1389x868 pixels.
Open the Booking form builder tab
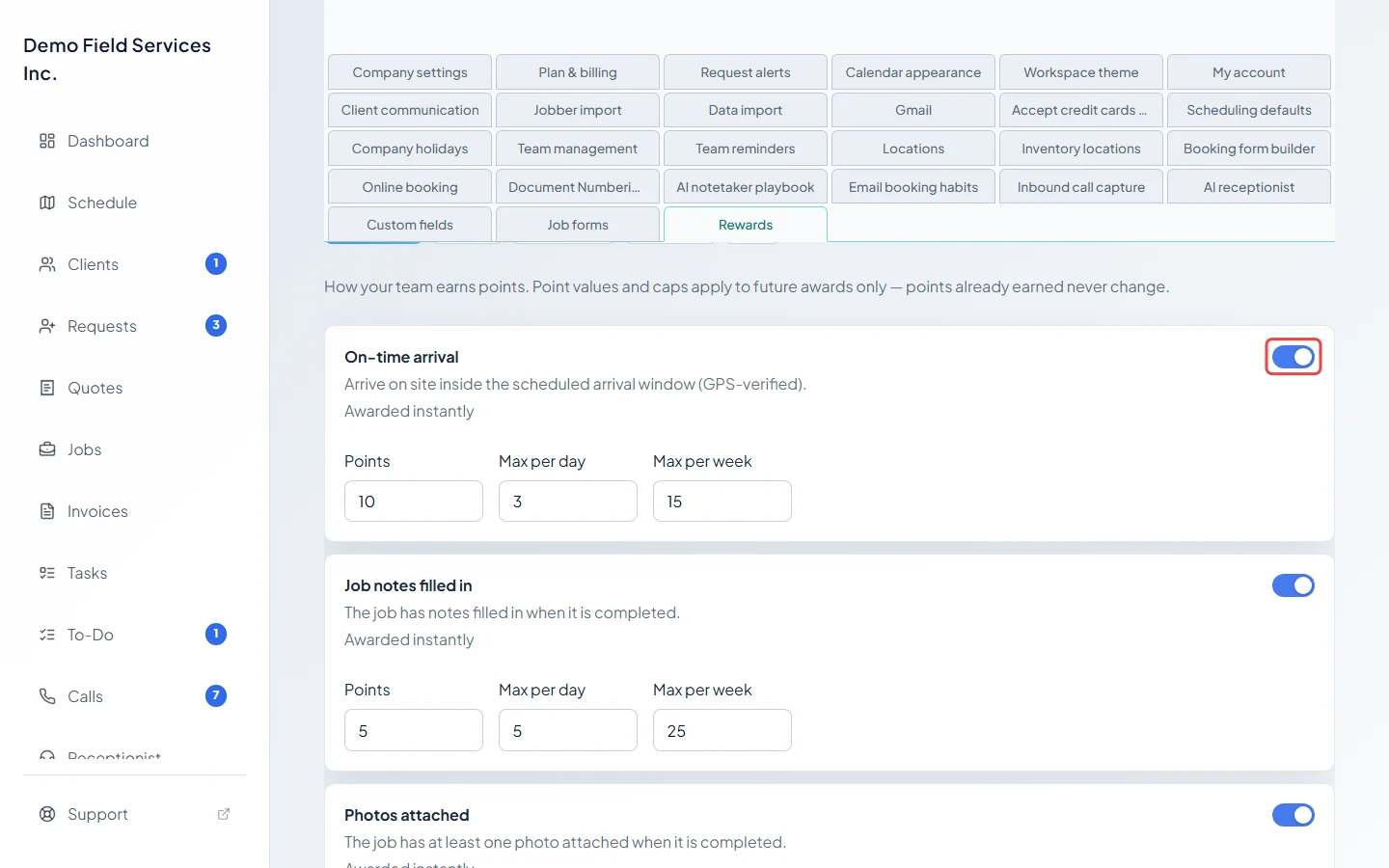tap(1249, 149)
